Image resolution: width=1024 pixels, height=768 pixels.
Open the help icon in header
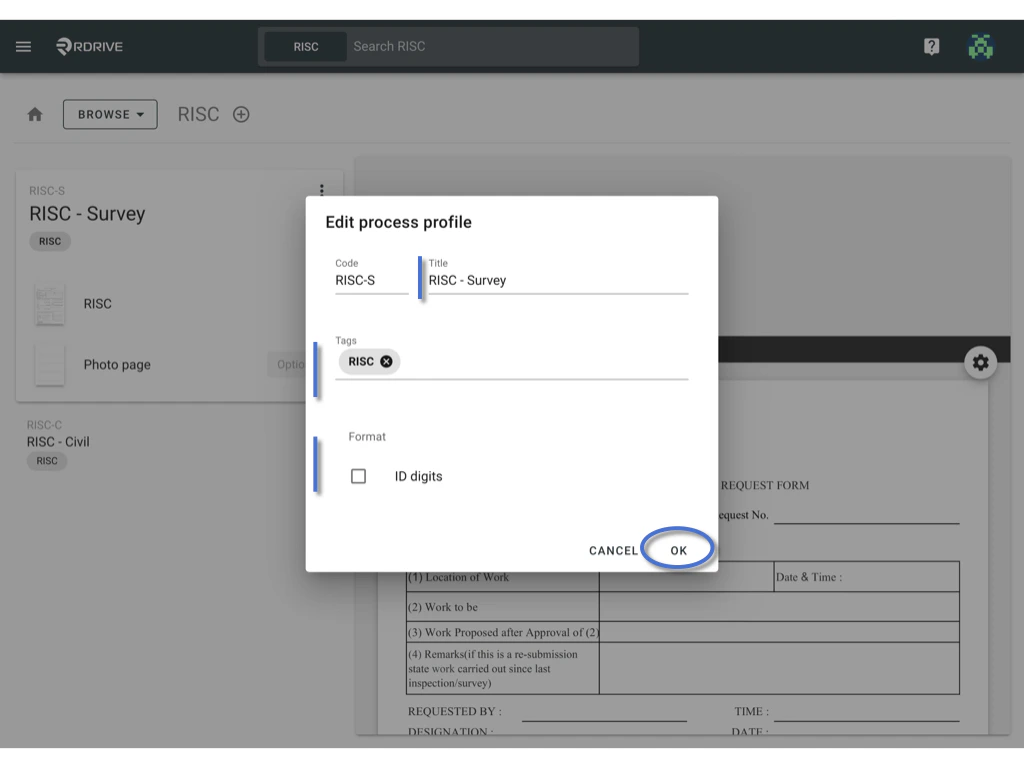pyautogui.click(x=931, y=46)
